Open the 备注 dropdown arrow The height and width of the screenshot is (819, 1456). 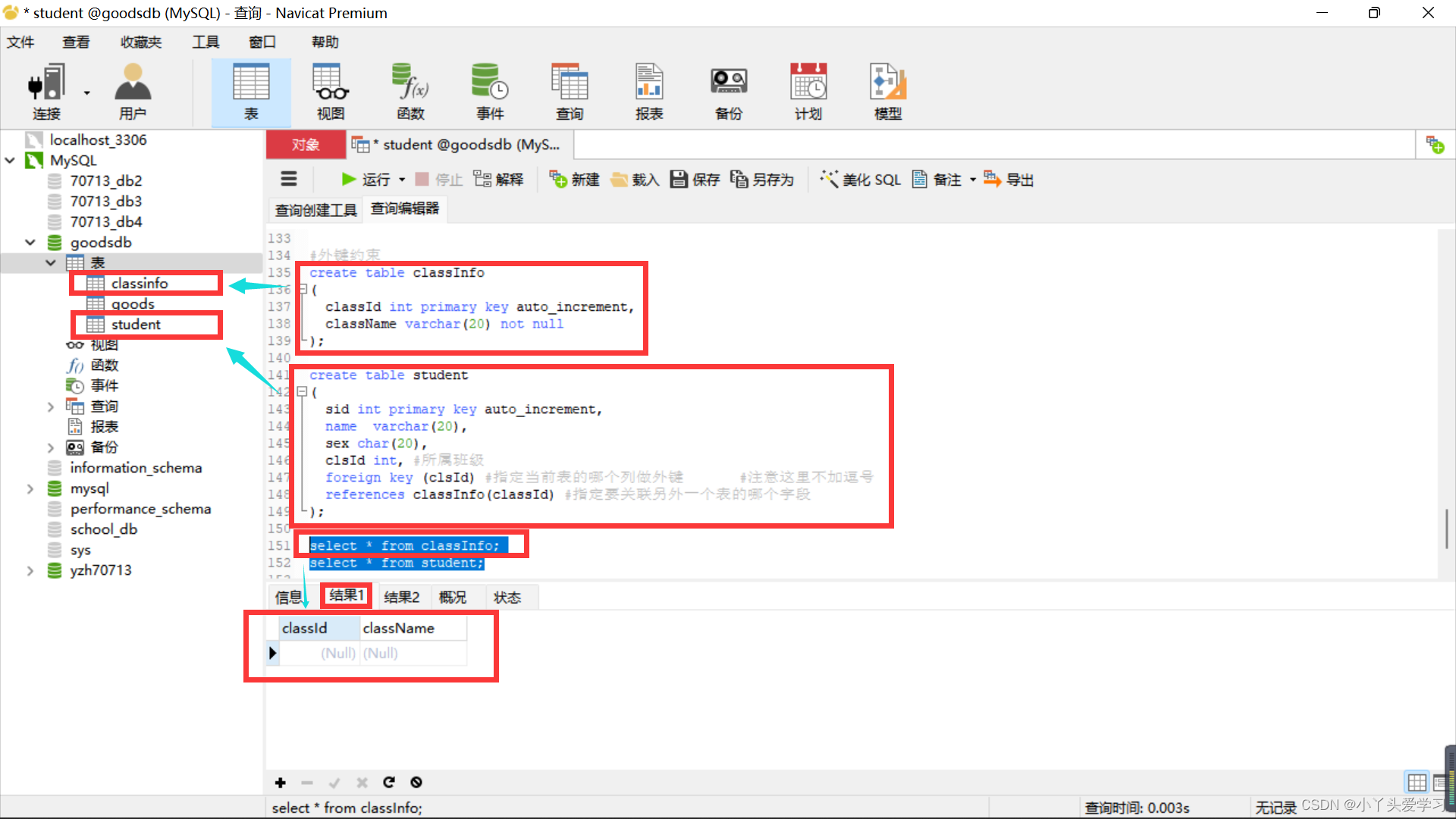973,180
